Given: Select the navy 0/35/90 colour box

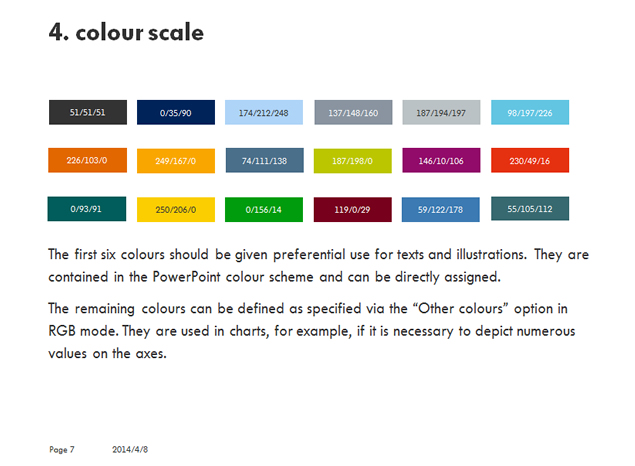Looking at the screenshot, I should point(176,112).
